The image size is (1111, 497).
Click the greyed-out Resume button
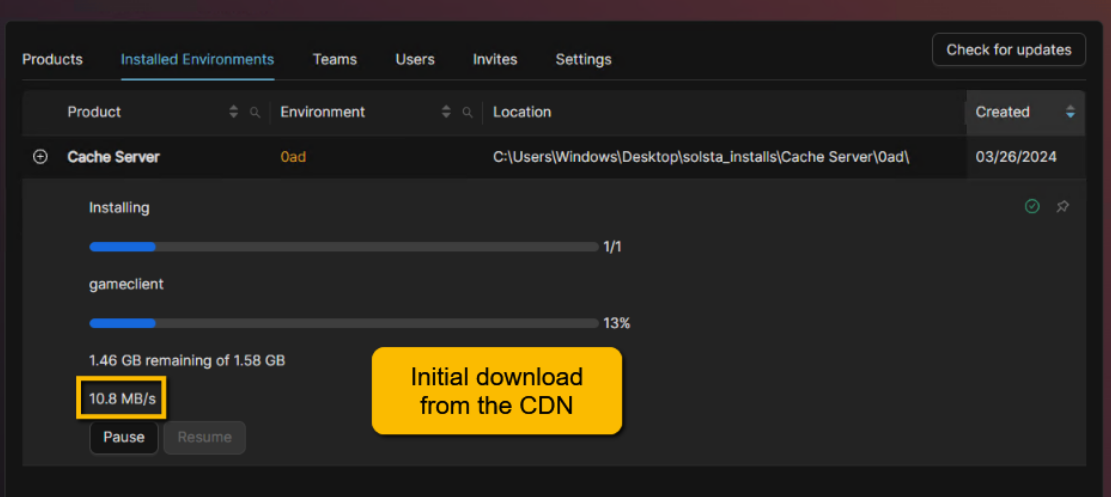(x=205, y=437)
